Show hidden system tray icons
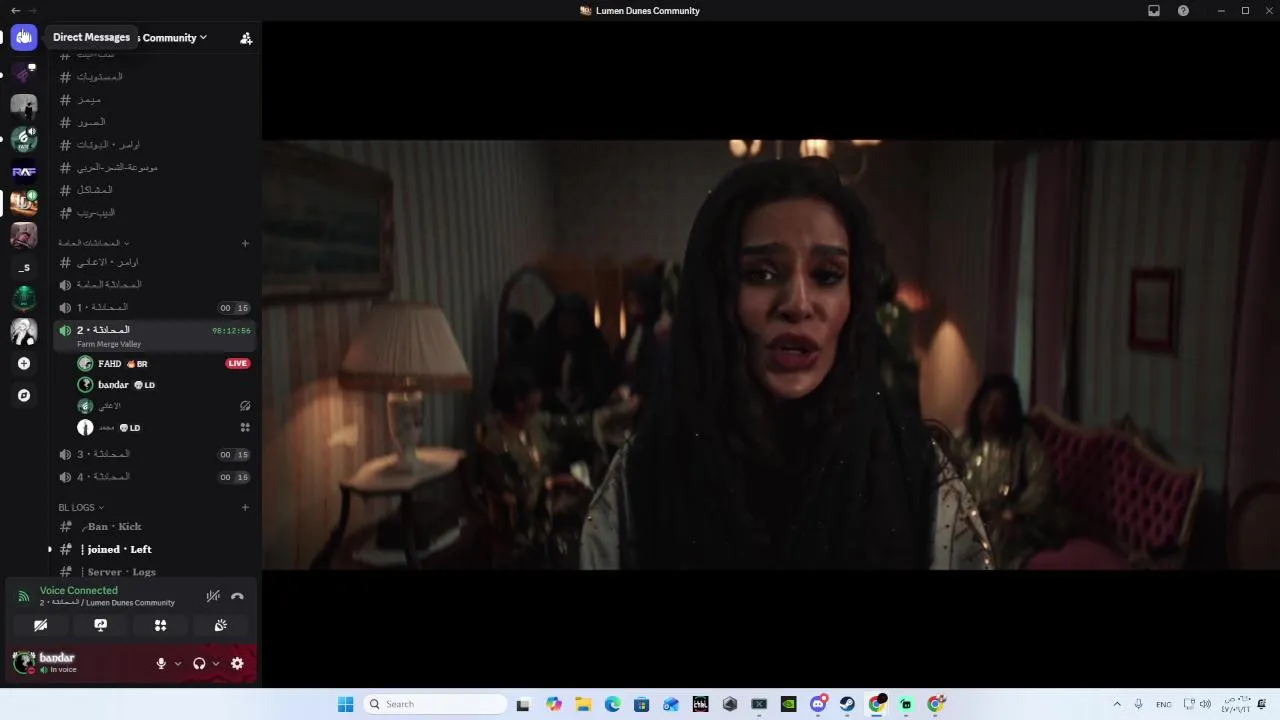1280x720 pixels. tap(1117, 704)
